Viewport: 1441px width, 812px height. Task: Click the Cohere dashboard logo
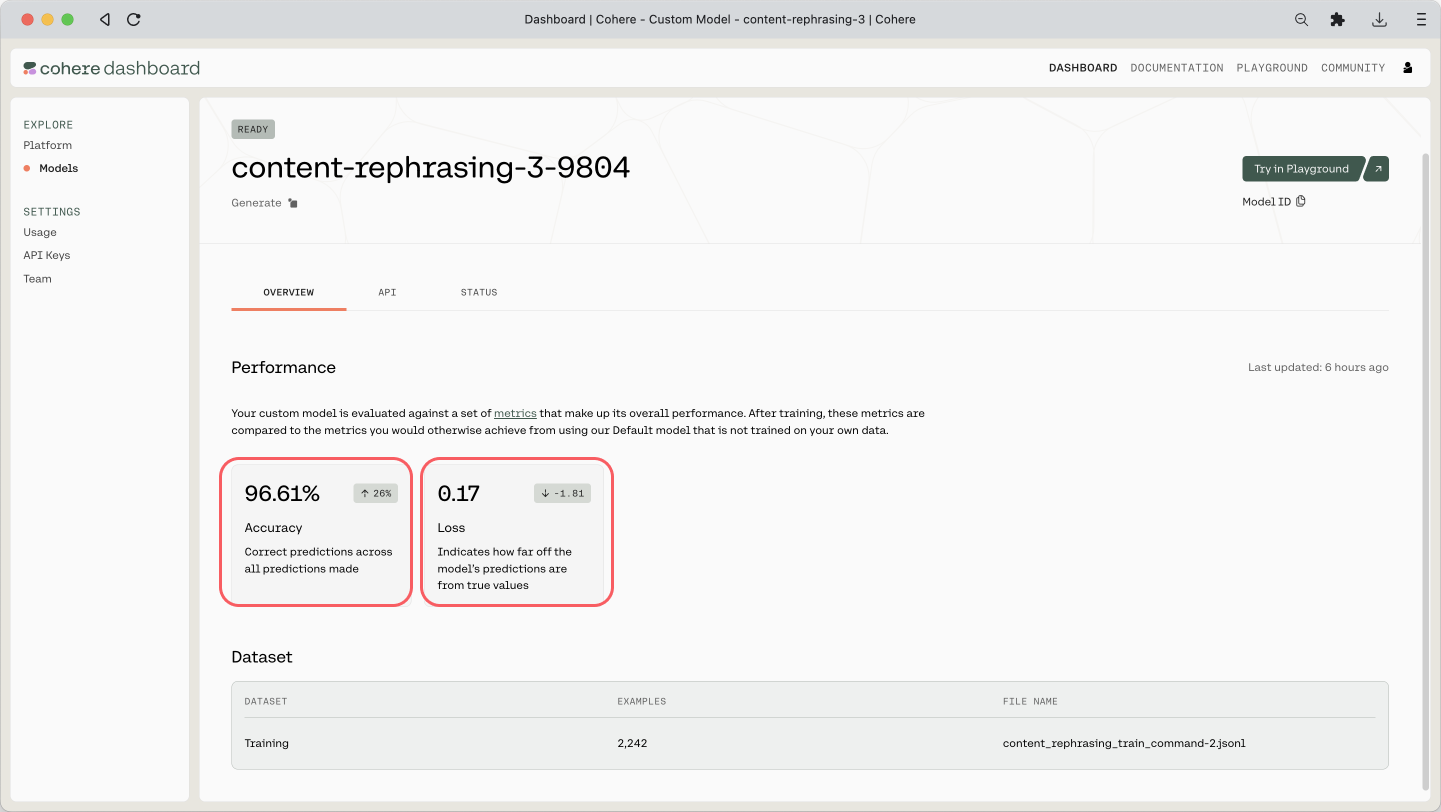(112, 68)
